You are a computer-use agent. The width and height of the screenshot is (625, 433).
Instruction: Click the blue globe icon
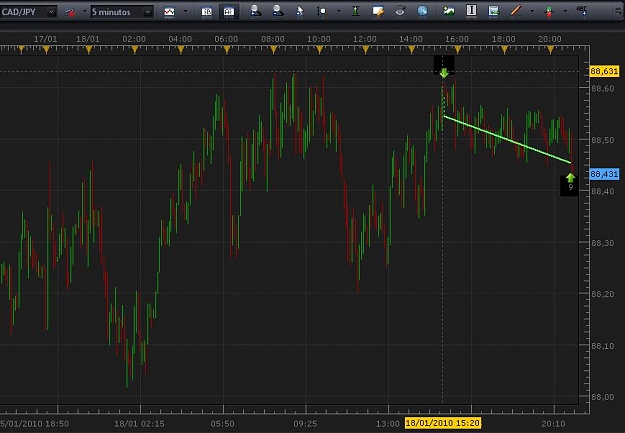point(423,11)
